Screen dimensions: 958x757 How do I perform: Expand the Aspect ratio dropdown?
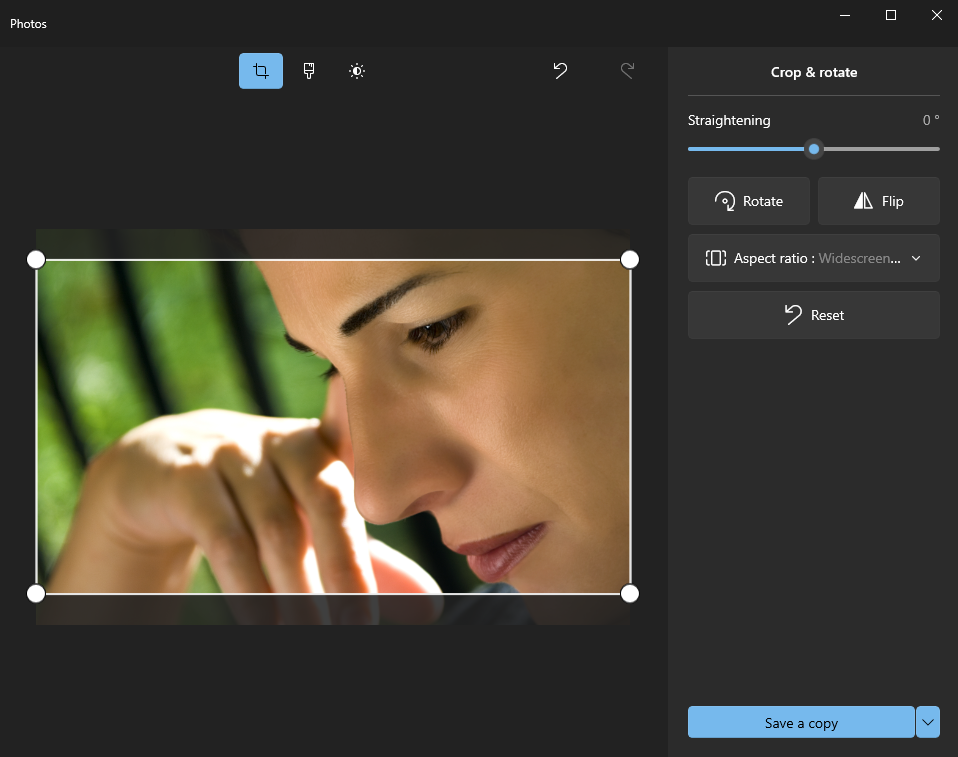(x=813, y=258)
